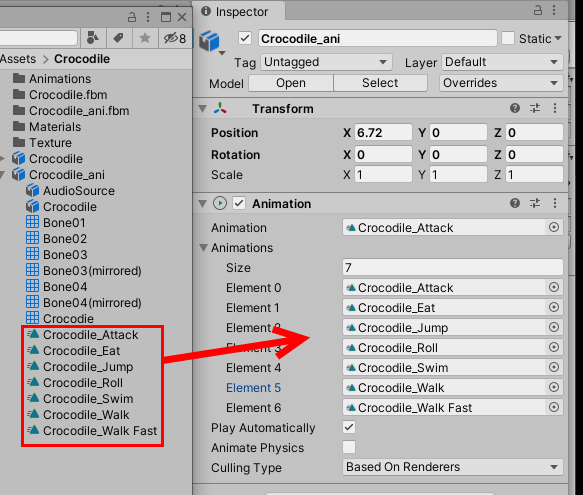Click the Animations Size field
The height and width of the screenshot is (495, 583).
click(452, 267)
